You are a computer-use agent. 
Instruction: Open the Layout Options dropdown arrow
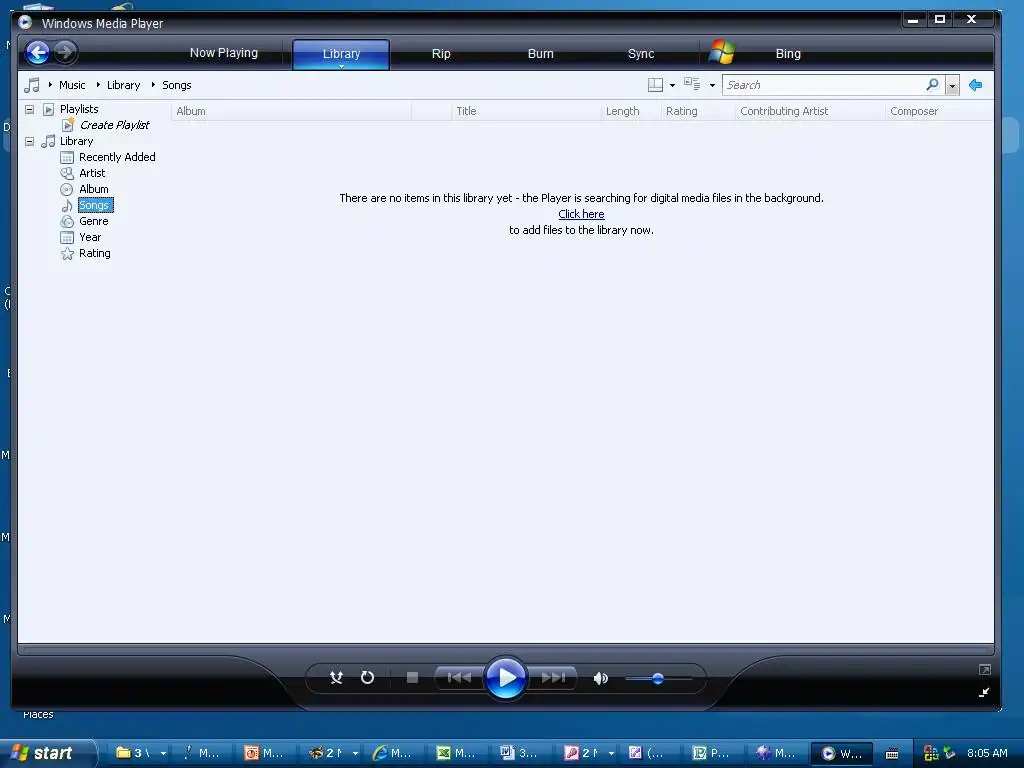click(672, 86)
